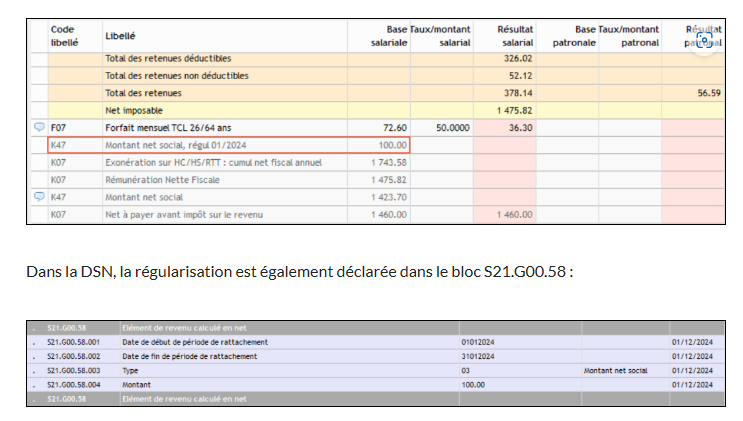The height and width of the screenshot is (421, 743).
Task: Click the 'Total des retenues' row label
Action: (144, 93)
